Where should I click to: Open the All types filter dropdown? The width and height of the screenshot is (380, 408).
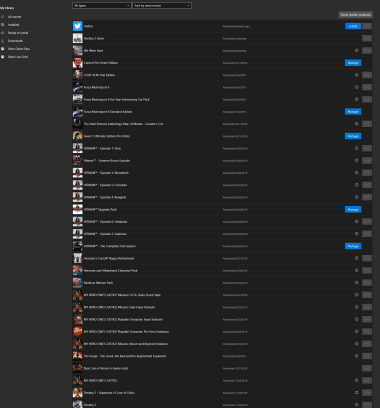click(x=101, y=5)
